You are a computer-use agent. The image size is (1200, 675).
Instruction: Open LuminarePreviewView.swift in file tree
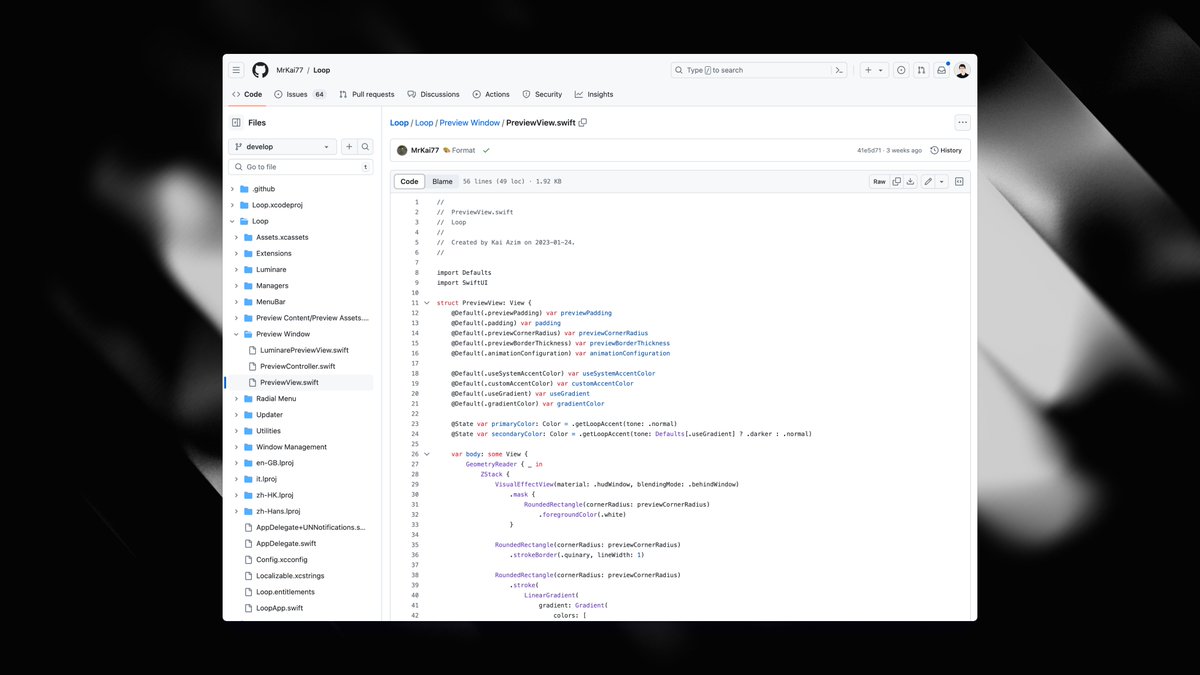coord(304,350)
